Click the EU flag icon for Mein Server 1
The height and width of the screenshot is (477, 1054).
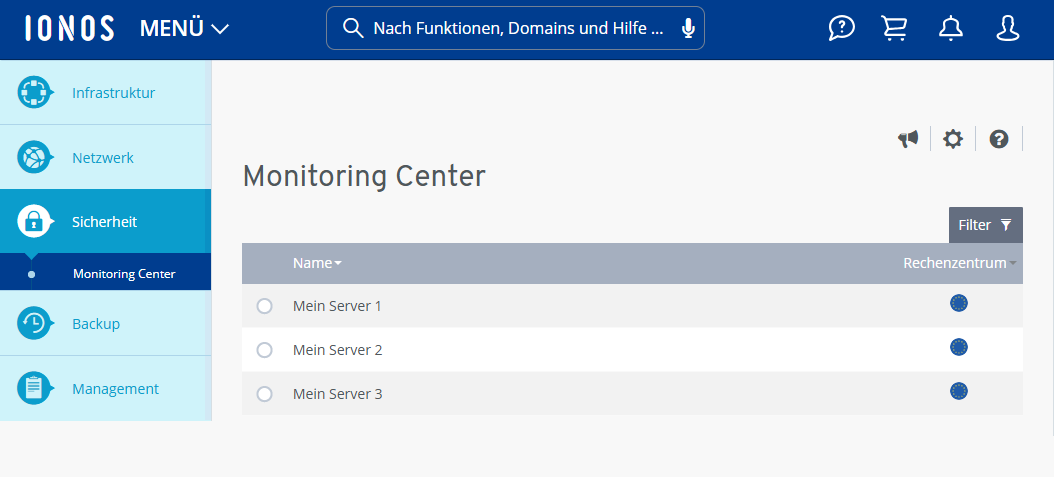click(x=959, y=303)
